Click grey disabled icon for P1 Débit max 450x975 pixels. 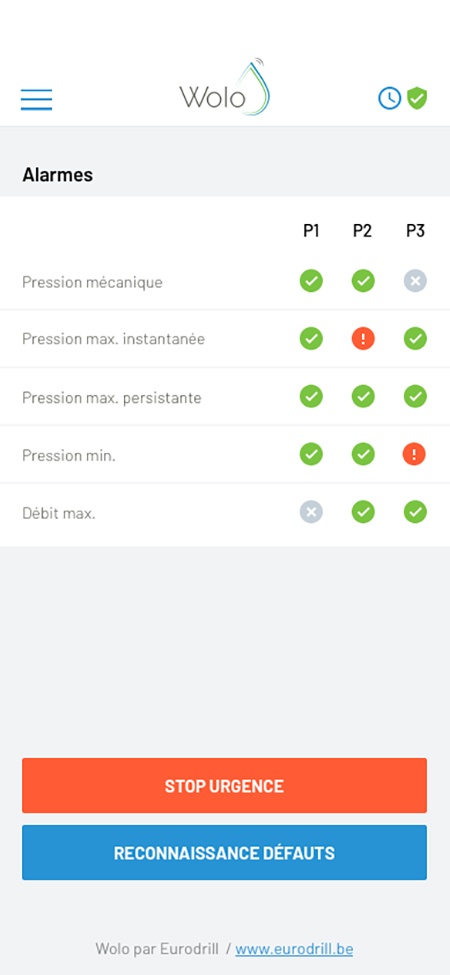point(311,512)
